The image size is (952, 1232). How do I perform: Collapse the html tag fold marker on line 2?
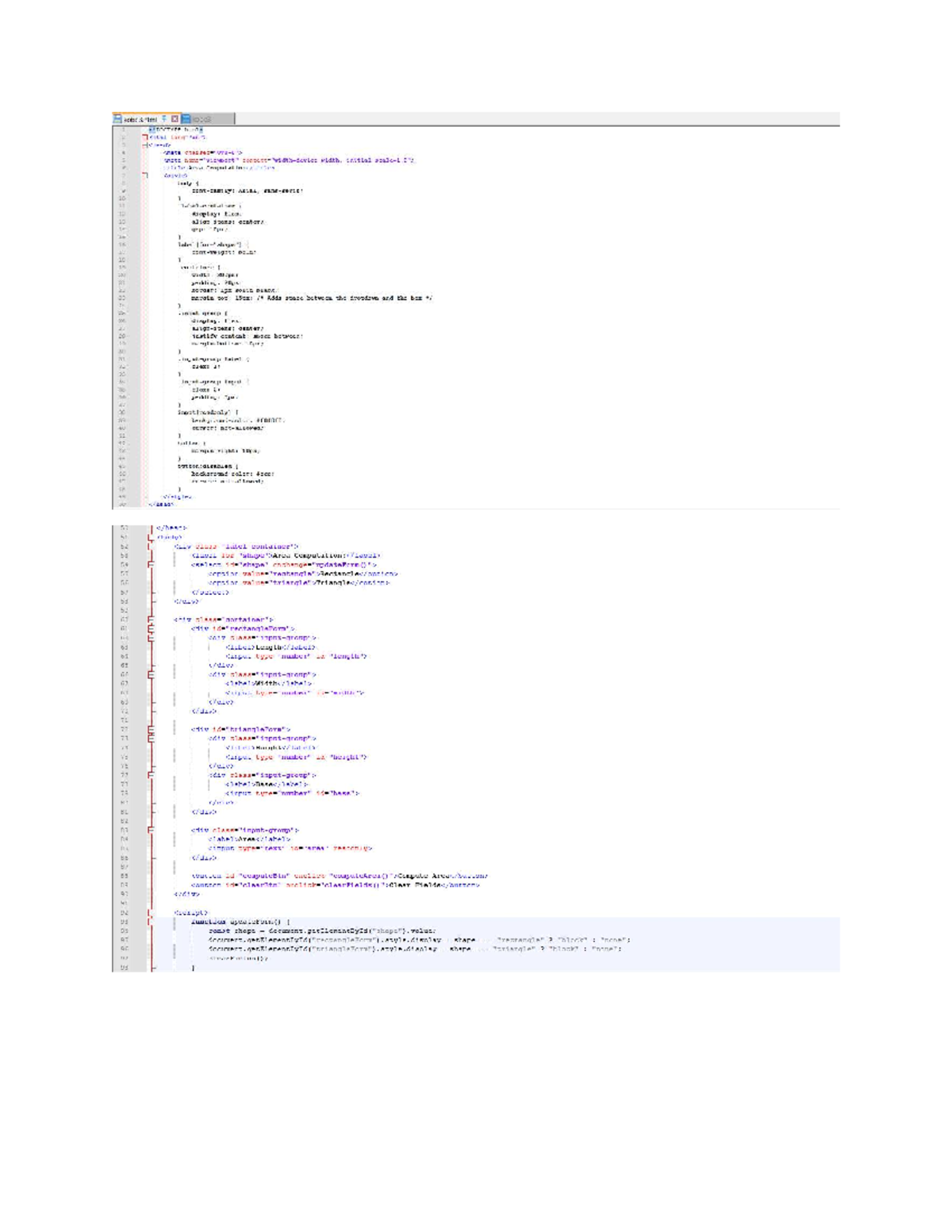pyautogui.click(x=145, y=137)
